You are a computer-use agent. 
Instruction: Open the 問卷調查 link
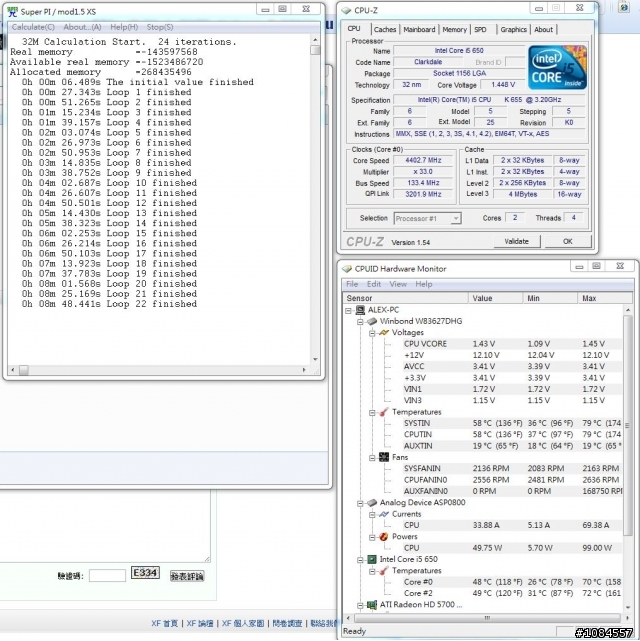[287, 623]
